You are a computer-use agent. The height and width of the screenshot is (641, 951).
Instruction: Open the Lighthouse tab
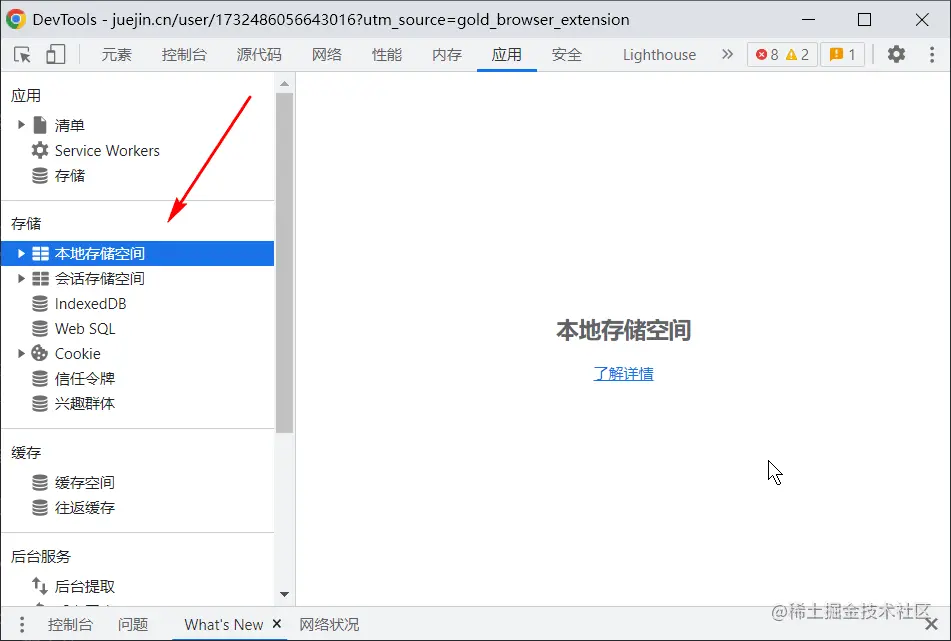659,55
